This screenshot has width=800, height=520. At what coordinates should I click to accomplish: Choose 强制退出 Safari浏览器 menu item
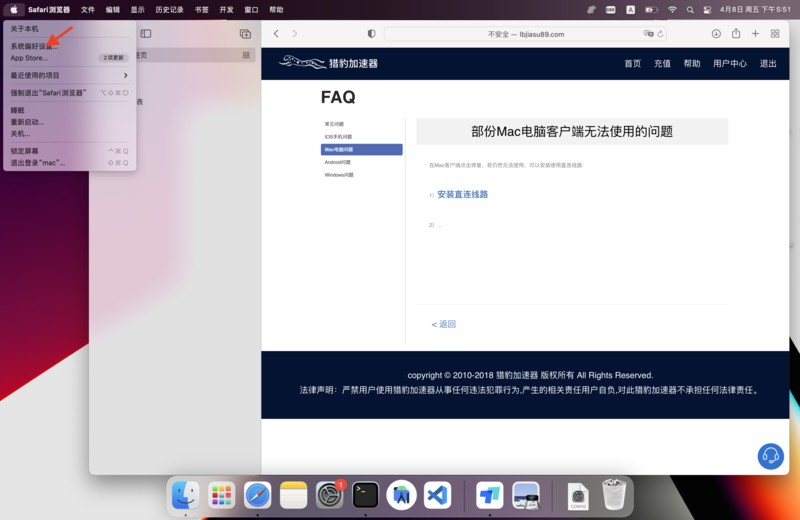click(48, 93)
